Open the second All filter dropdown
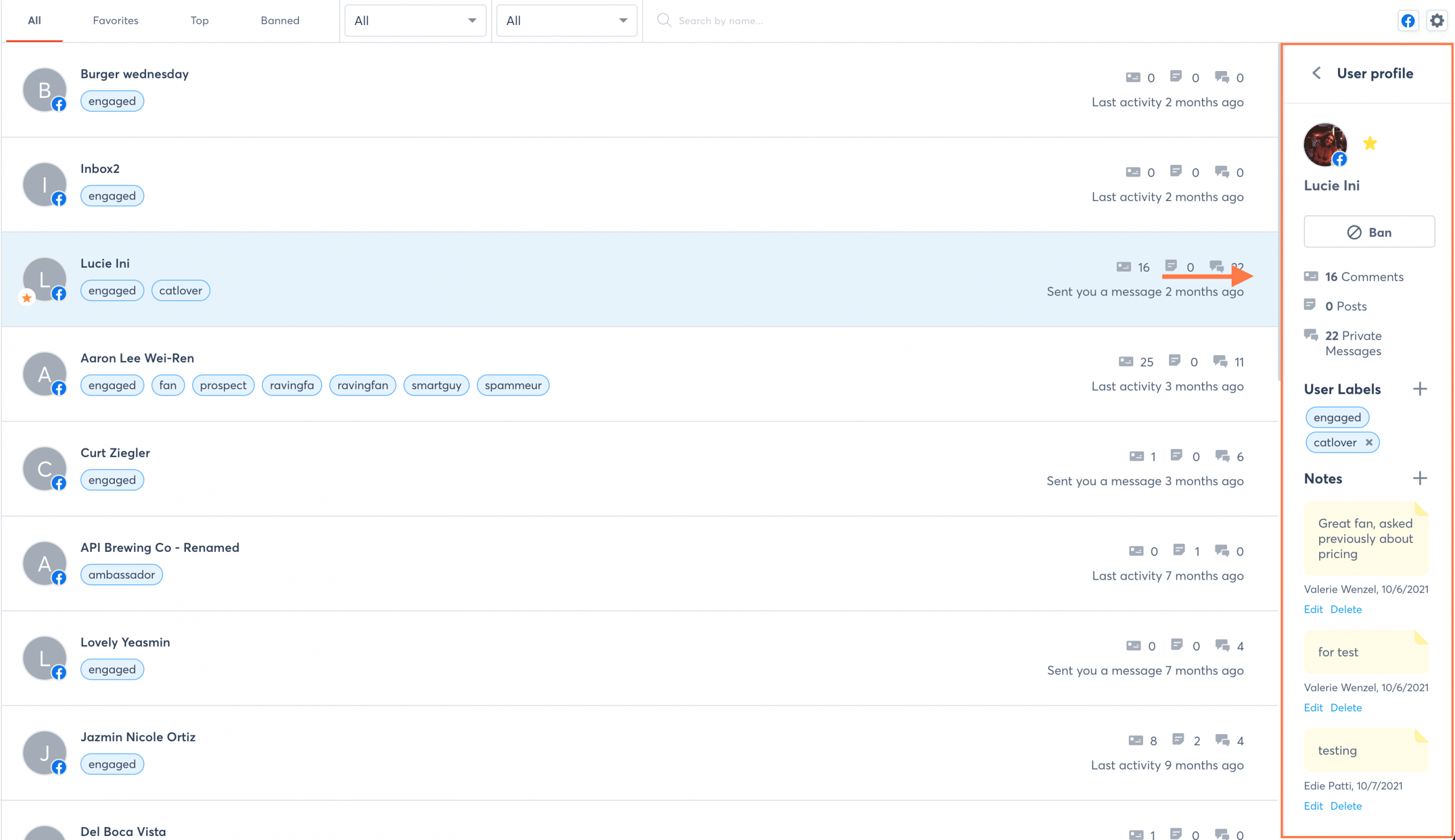Viewport: 1455px width, 840px height. point(567,21)
